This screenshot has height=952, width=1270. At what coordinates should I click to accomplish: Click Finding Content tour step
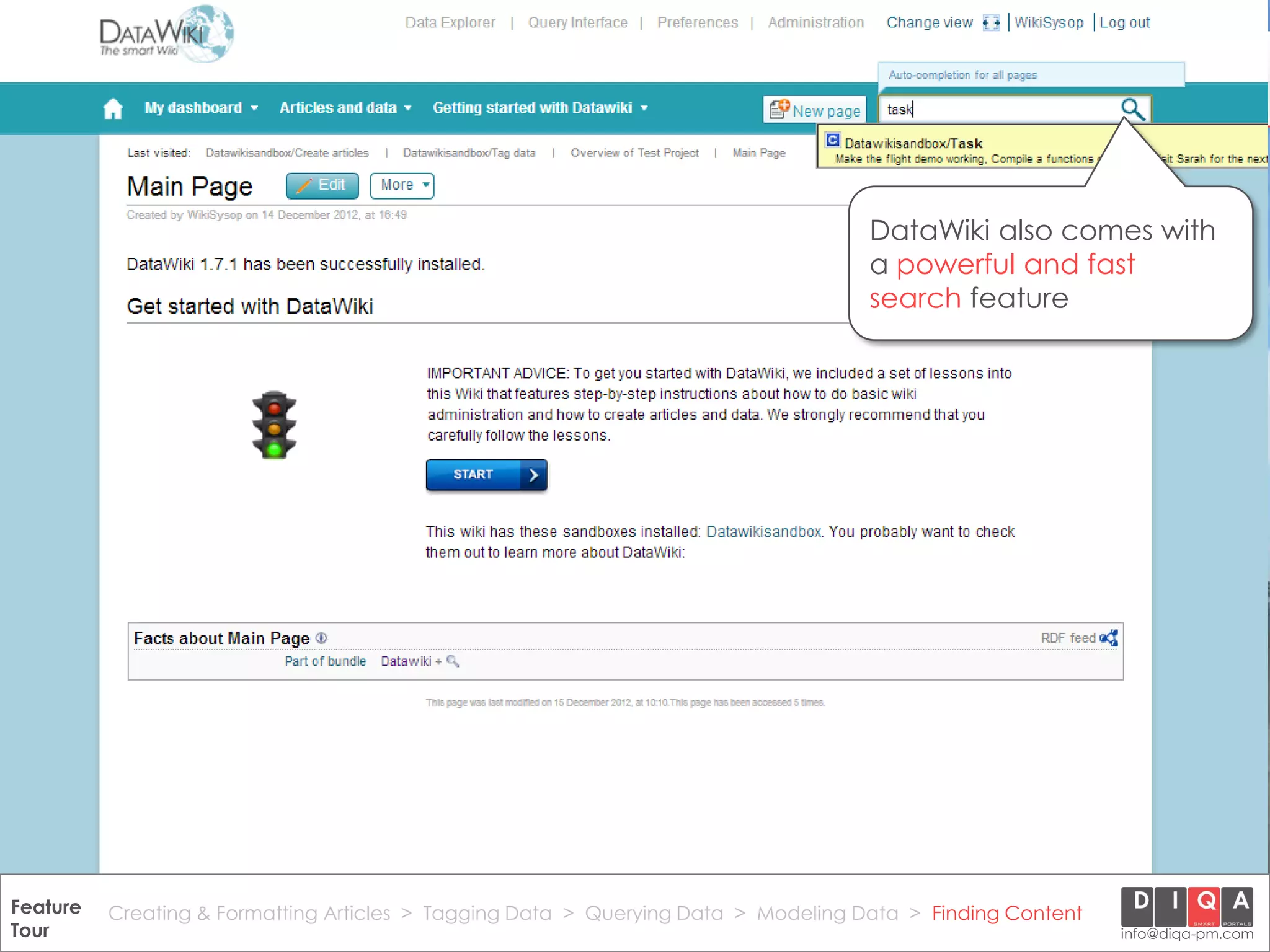click(1007, 914)
